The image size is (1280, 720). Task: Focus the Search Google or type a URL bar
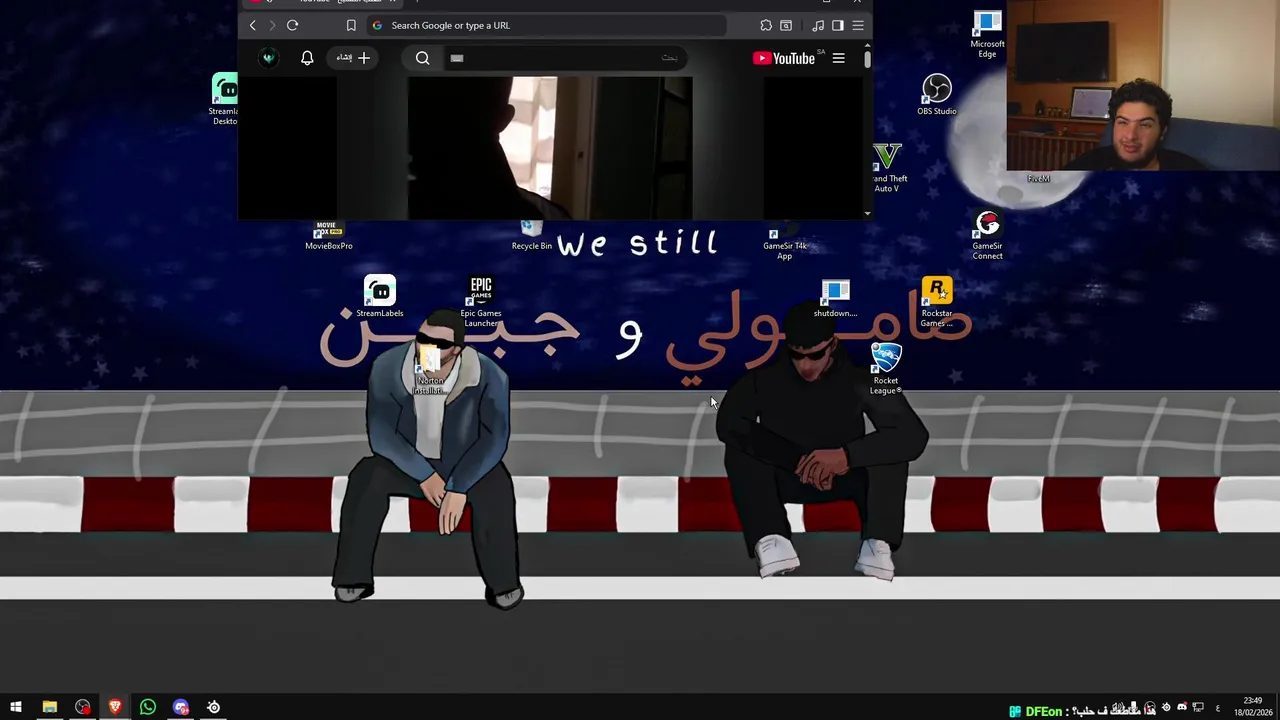(545, 25)
